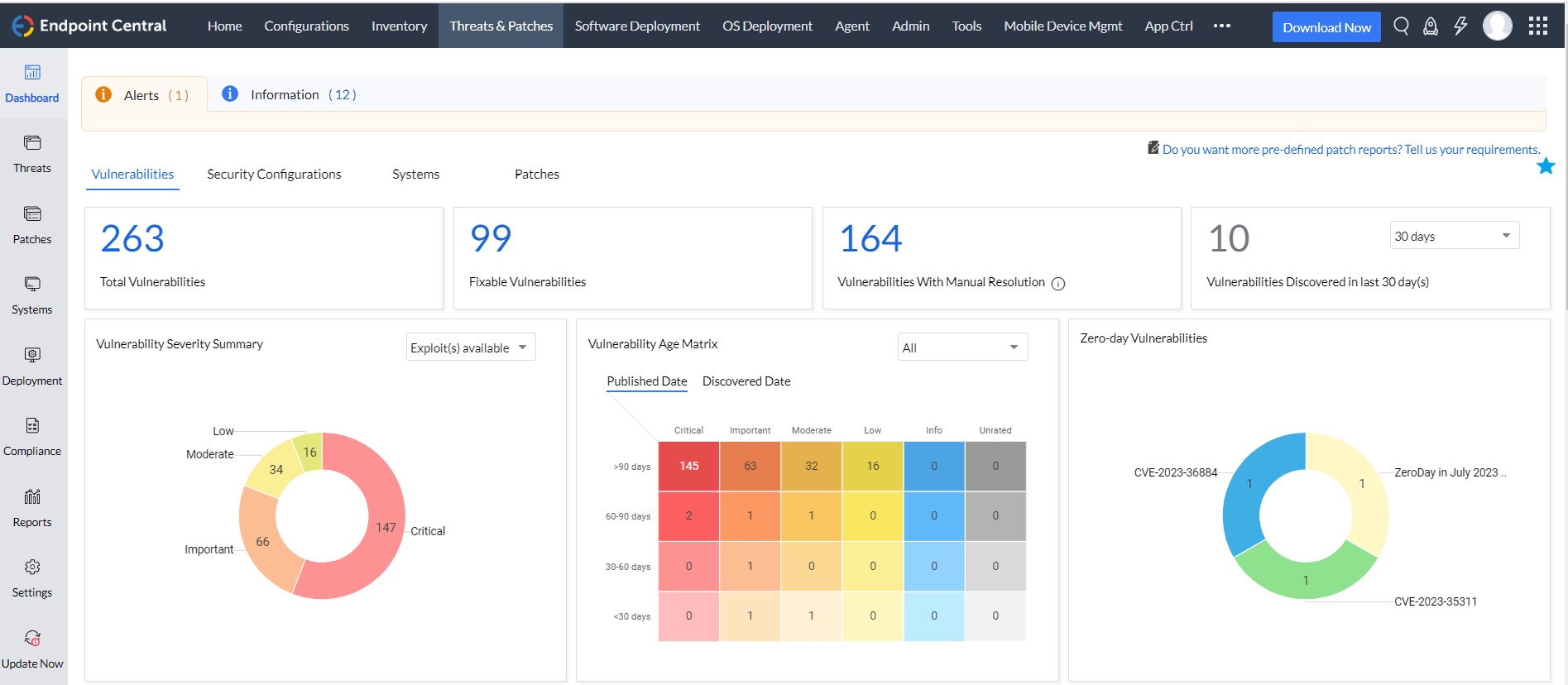
Task: Click the quick actions lightning icon
Action: pos(1460,26)
